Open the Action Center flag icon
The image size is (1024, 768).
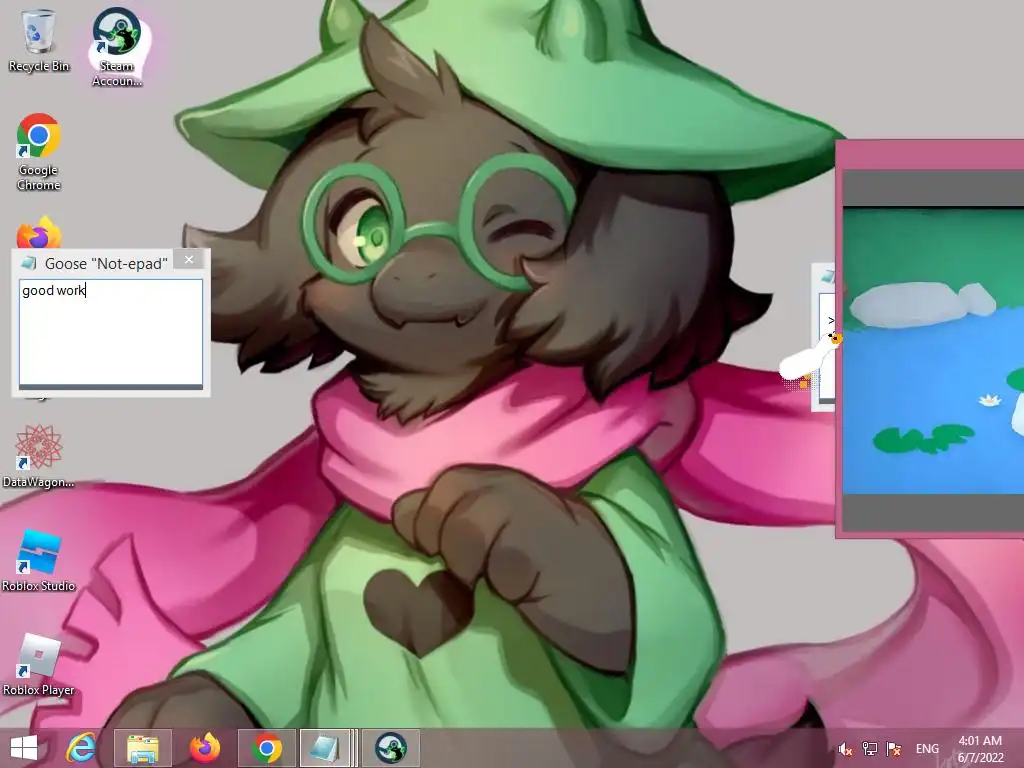[x=894, y=749]
